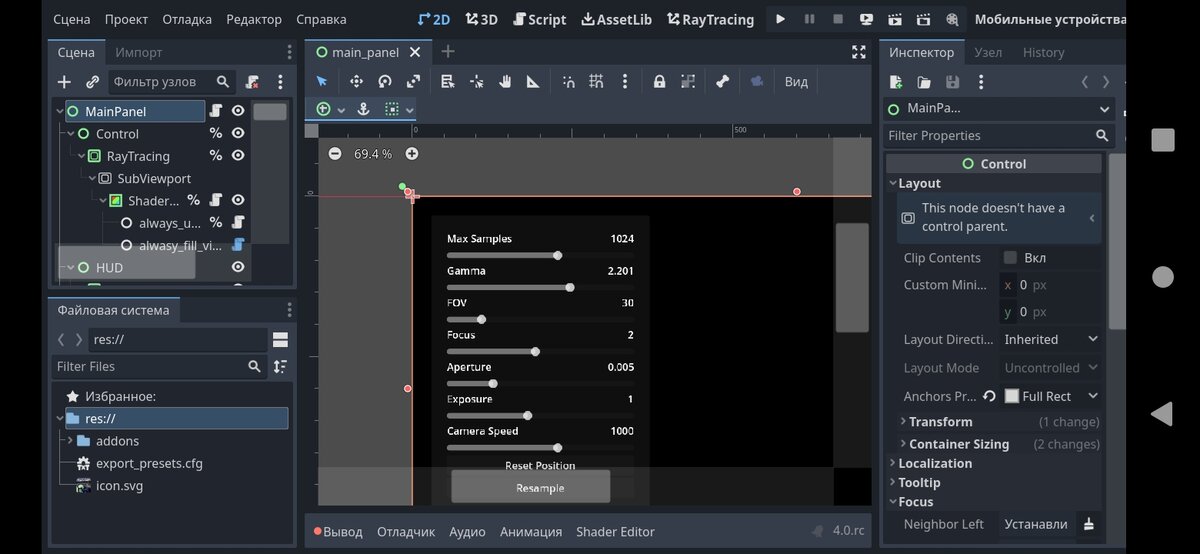Toggle smart snap magnet icon

[x=568, y=82]
